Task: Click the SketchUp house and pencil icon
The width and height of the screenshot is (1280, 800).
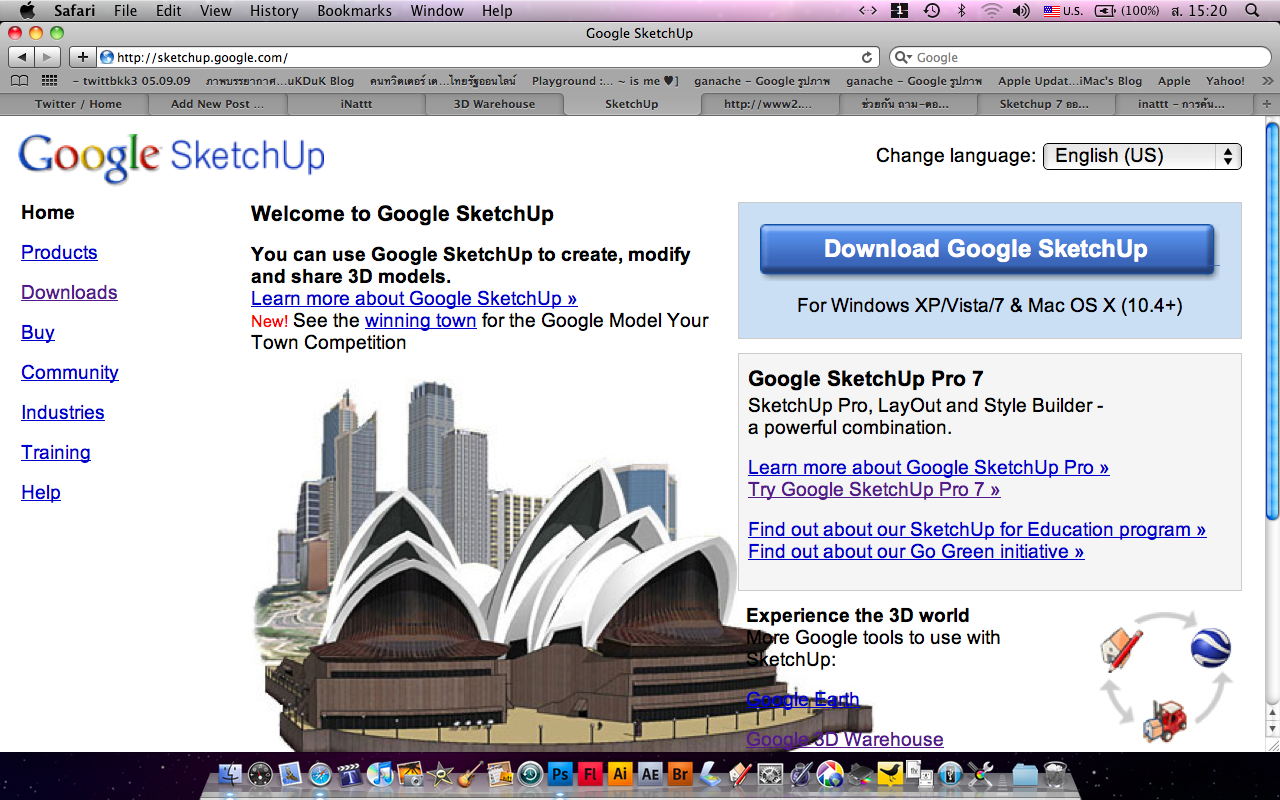Action: click(1122, 649)
